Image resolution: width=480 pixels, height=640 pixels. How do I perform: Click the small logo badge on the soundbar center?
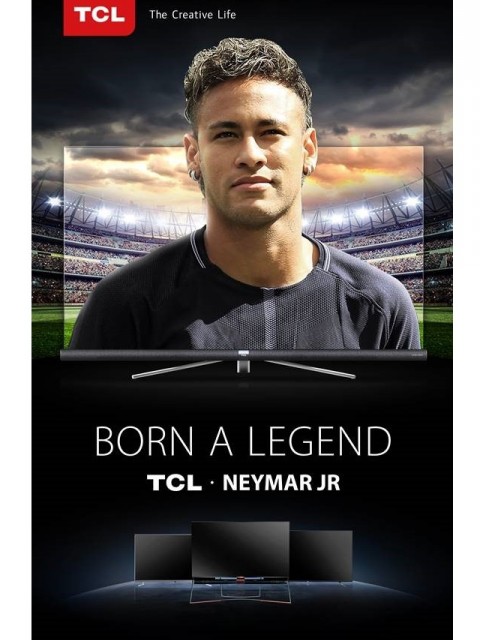242,352
